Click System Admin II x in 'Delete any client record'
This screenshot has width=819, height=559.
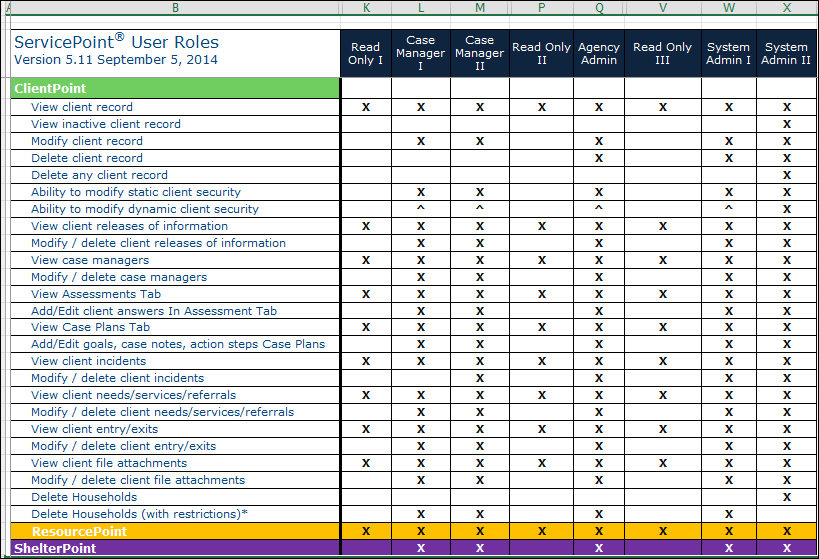click(x=787, y=175)
